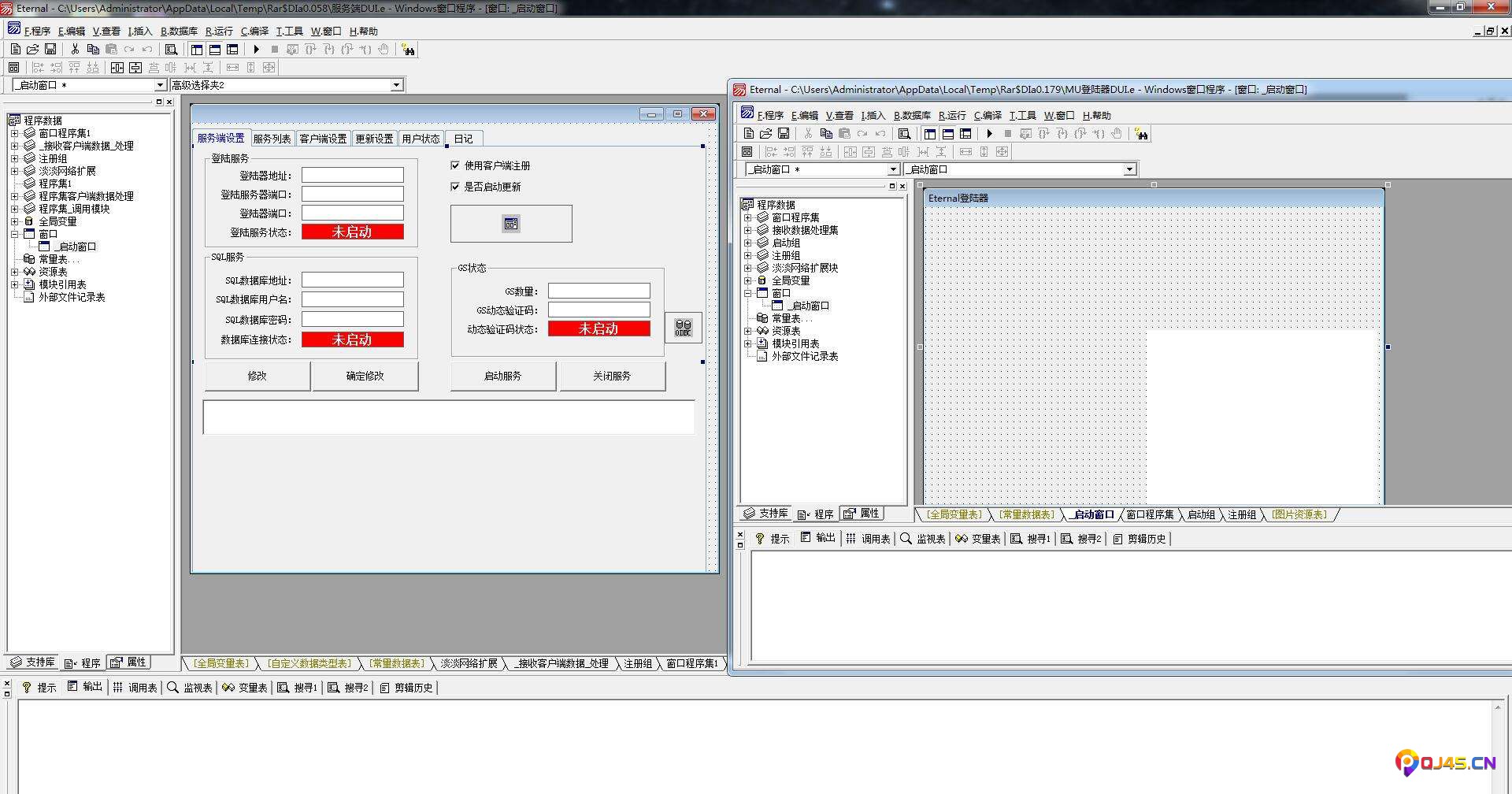Click ODBC database icon button on form
Image resolution: width=1512 pixels, height=794 pixels.
(x=683, y=328)
